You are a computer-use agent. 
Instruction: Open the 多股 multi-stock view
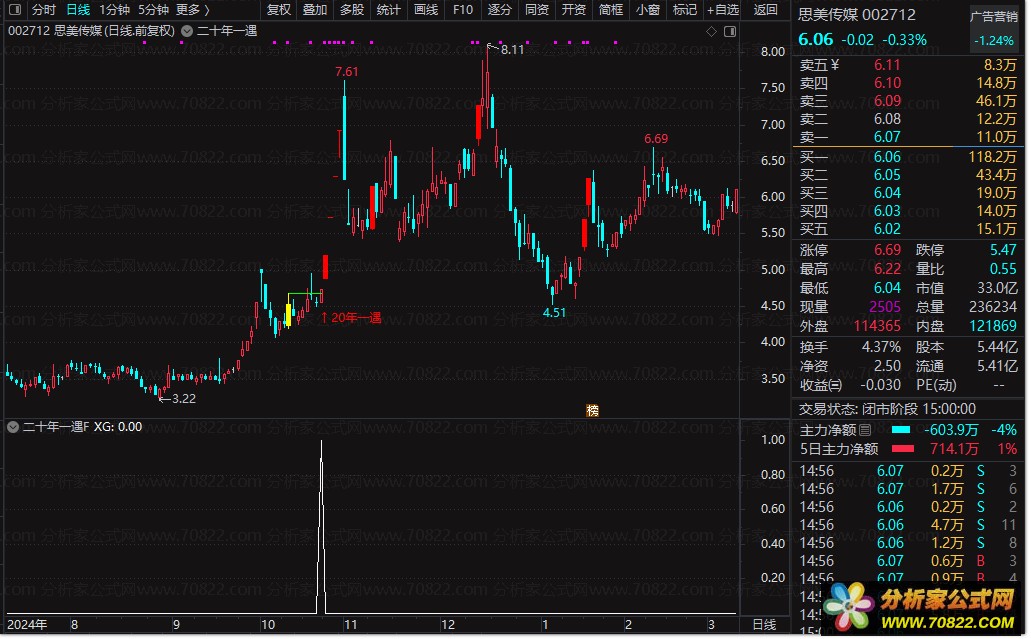tap(352, 10)
